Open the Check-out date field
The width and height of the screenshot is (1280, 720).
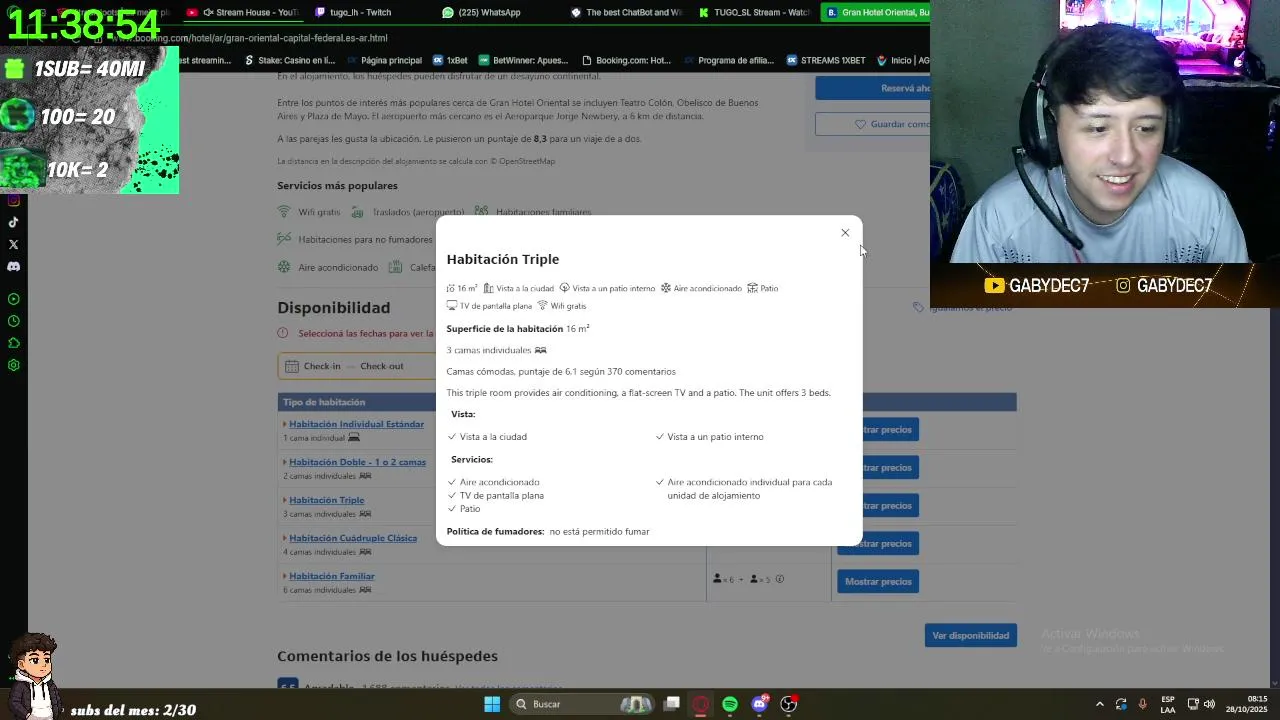(381, 366)
